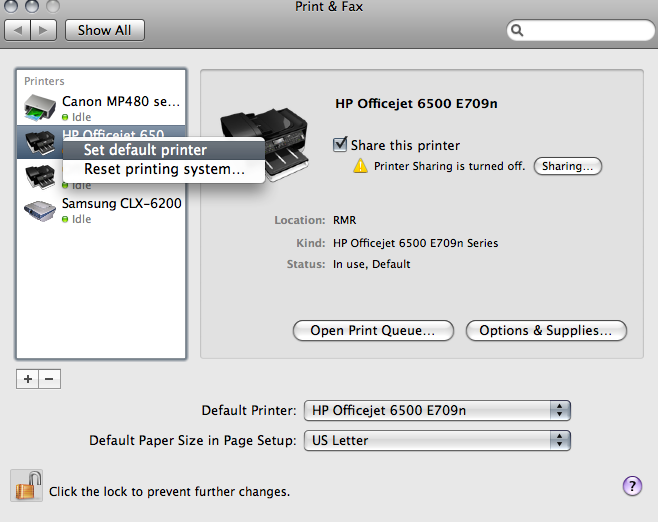Remove selected printer with the minus button
Image resolution: width=658 pixels, height=522 pixels.
pos(49,380)
